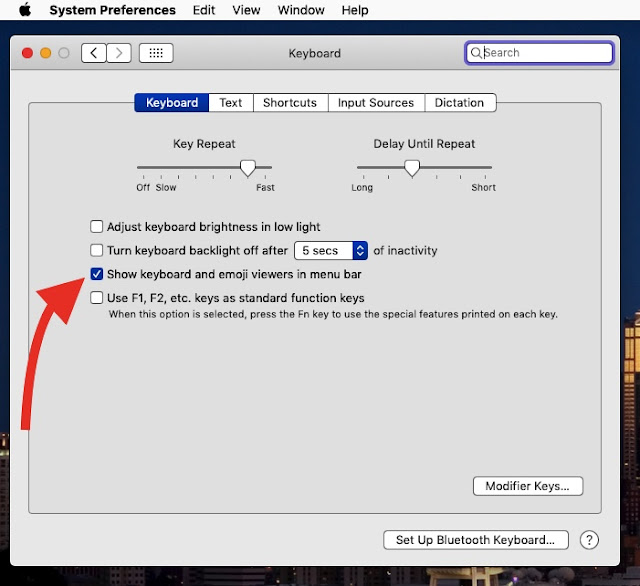Click the Fn key explanation text
The height and width of the screenshot is (586, 640).
[333, 314]
